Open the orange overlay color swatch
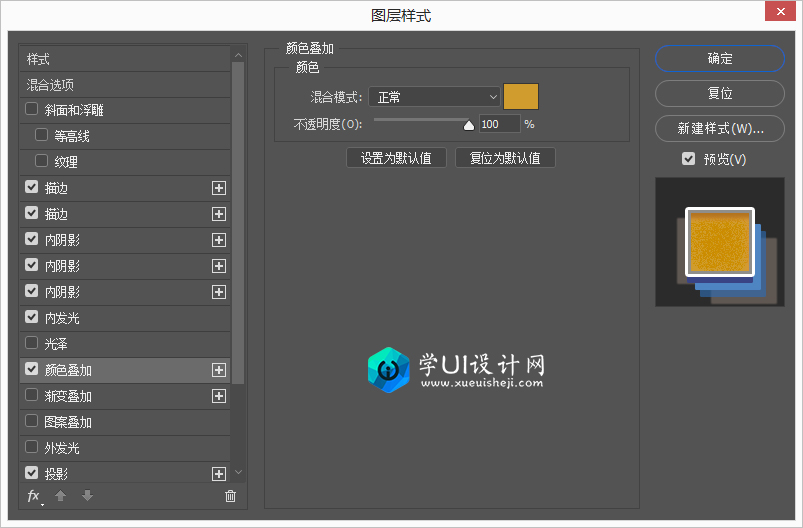 click(x=521, y=97)
